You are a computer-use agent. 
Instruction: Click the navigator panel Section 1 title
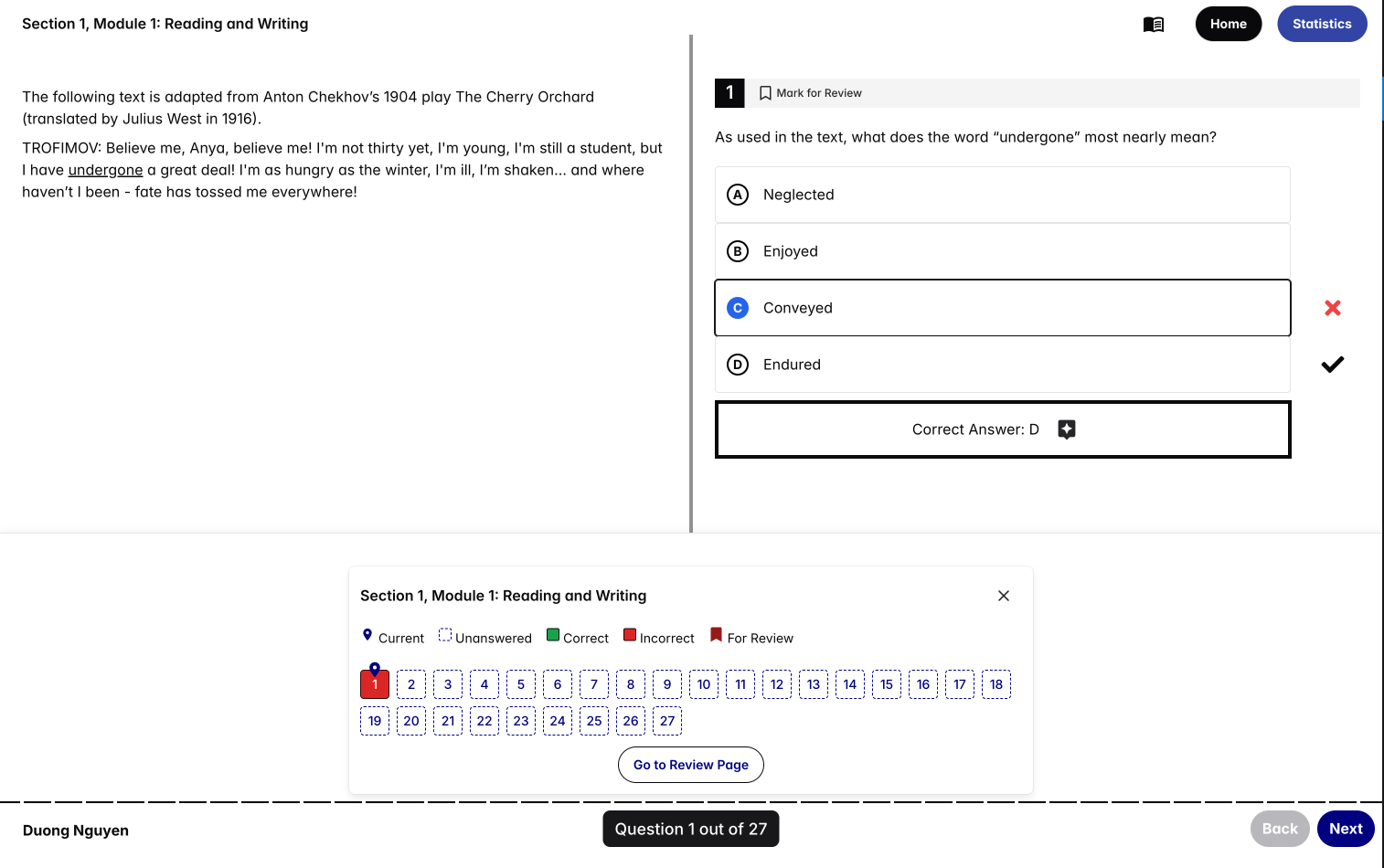click(x=503, y=596)
